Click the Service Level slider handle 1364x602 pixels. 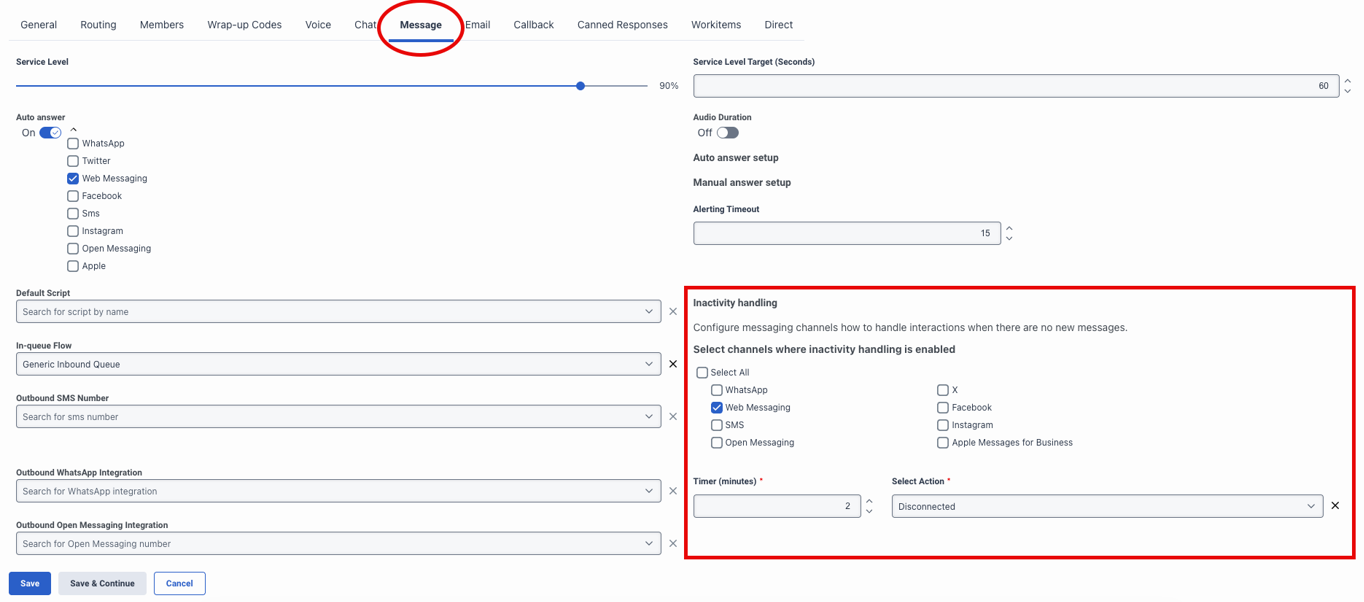click(x=580, y=86)
